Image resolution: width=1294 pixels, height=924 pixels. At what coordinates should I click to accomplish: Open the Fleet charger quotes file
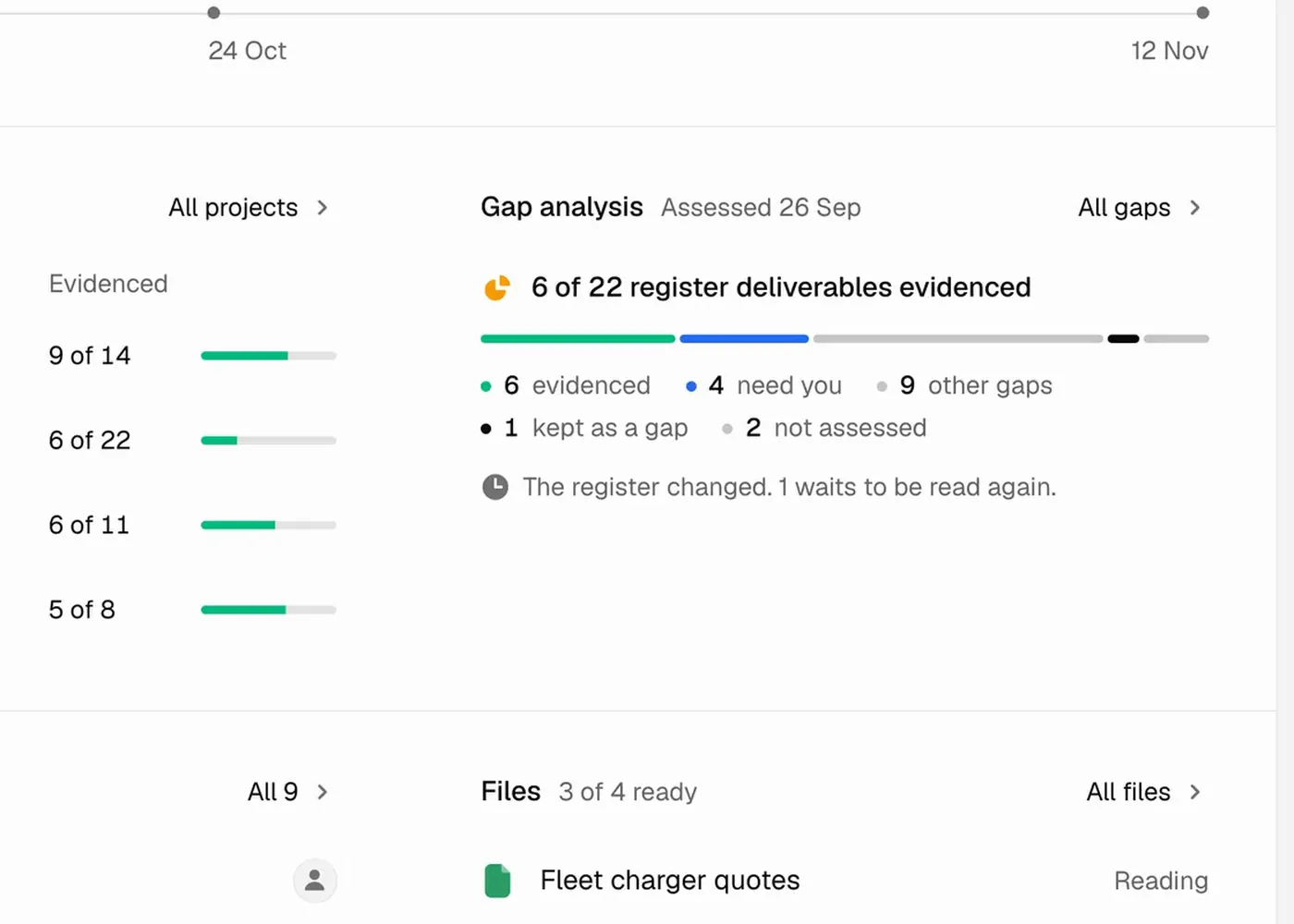[670, 881]
